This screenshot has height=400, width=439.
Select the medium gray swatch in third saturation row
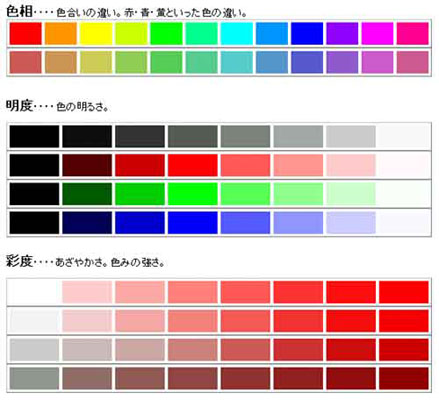click(34, 349)
